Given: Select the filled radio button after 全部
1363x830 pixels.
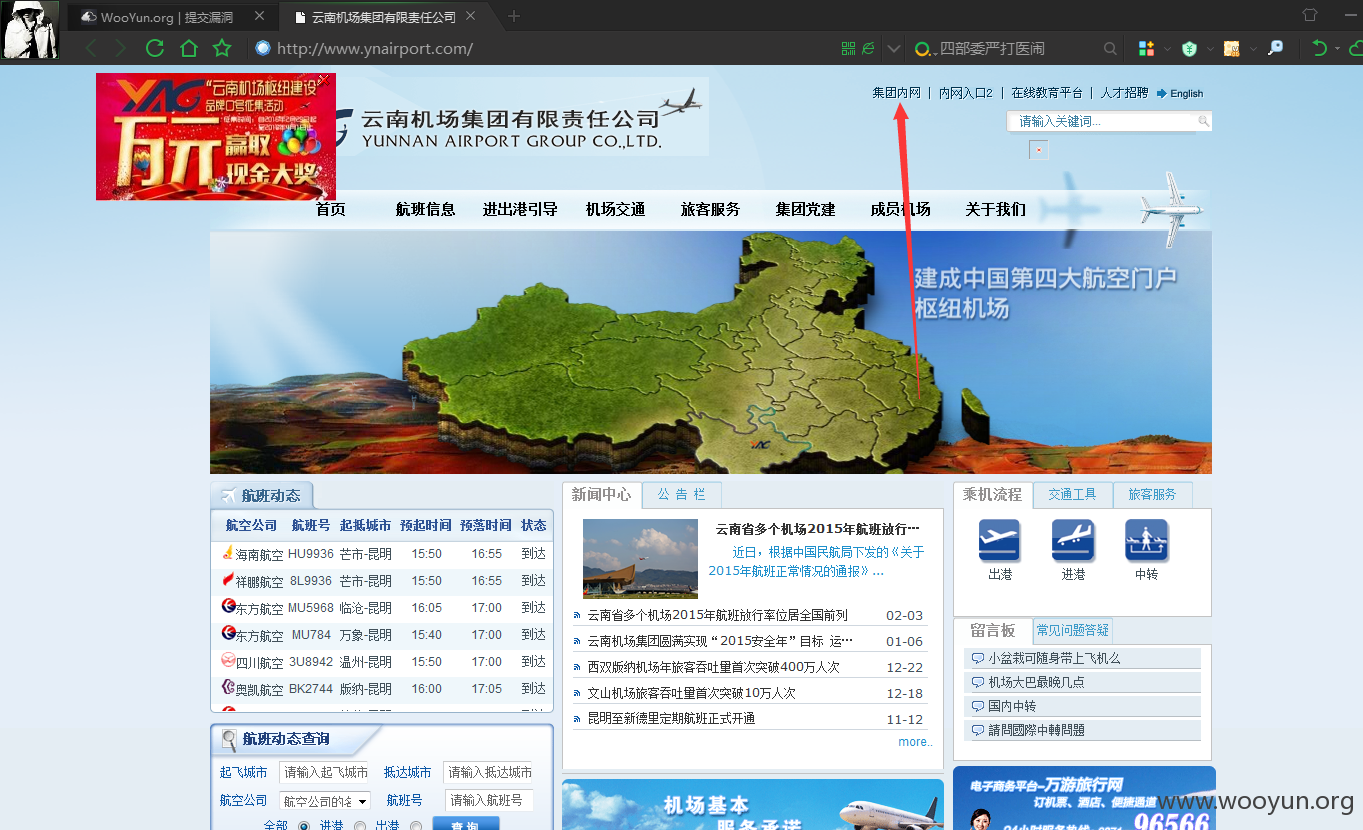Looking at the screenshot, I should (304, 826).
